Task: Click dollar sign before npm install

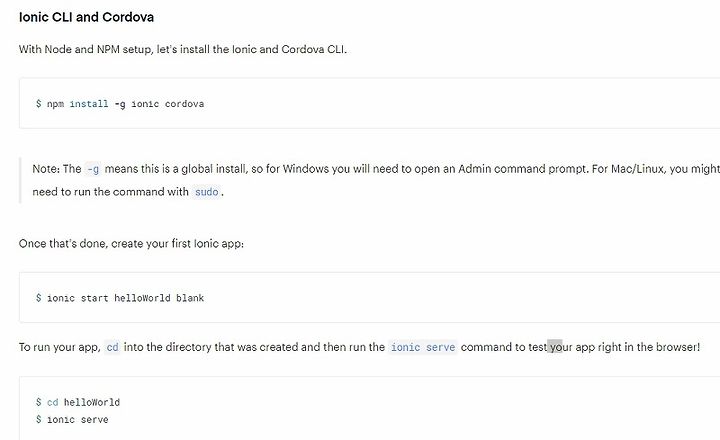Action: tap(39, 104)
